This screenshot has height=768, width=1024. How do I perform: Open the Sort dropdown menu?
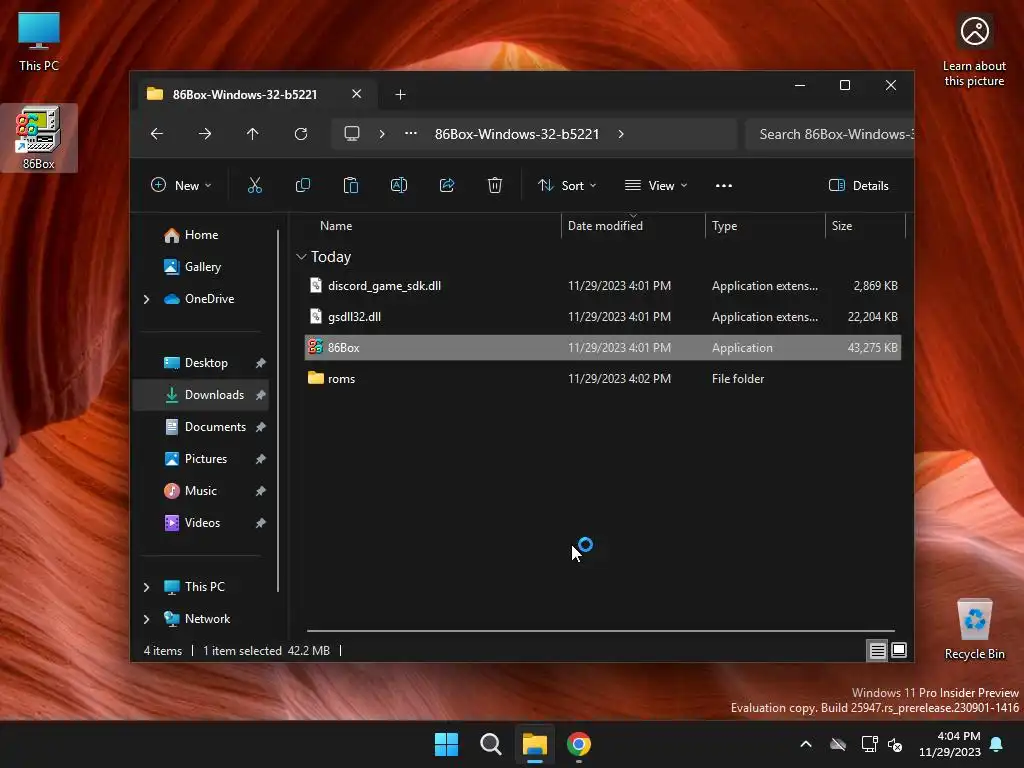point(567,185)
